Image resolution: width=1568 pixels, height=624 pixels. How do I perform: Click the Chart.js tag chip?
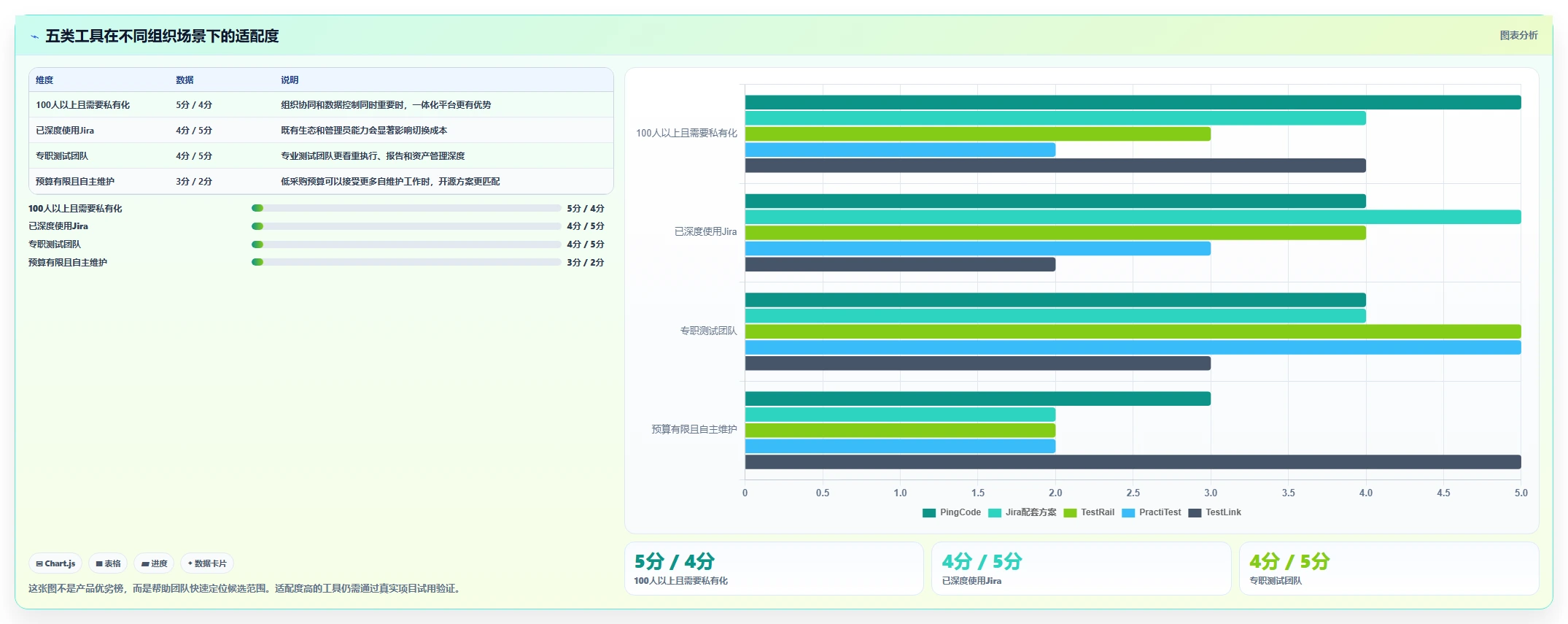coord(55,563)
